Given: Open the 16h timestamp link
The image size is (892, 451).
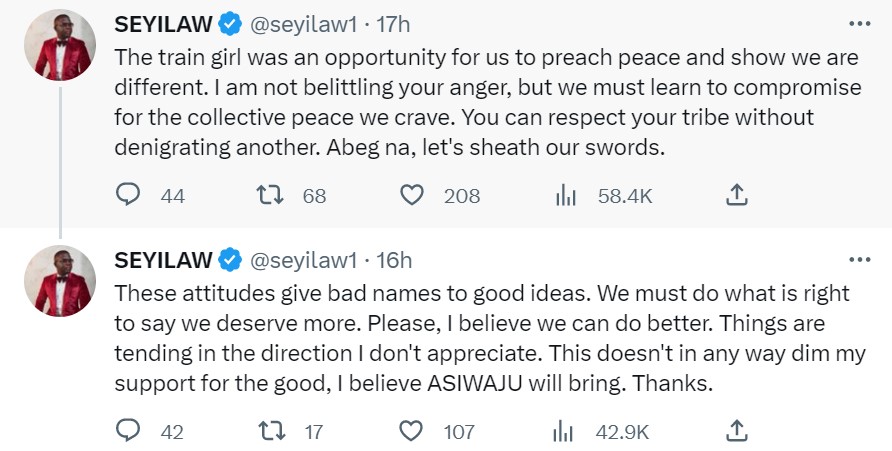Looking at the screenshot, I should 392,260.
